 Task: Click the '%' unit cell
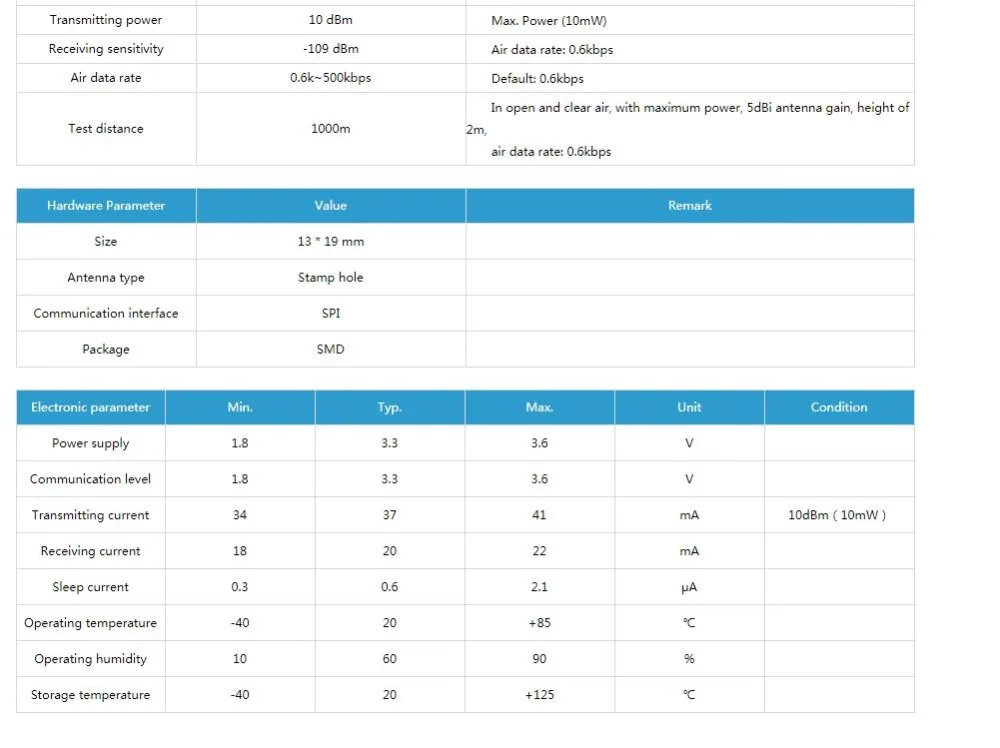point(689,659)
